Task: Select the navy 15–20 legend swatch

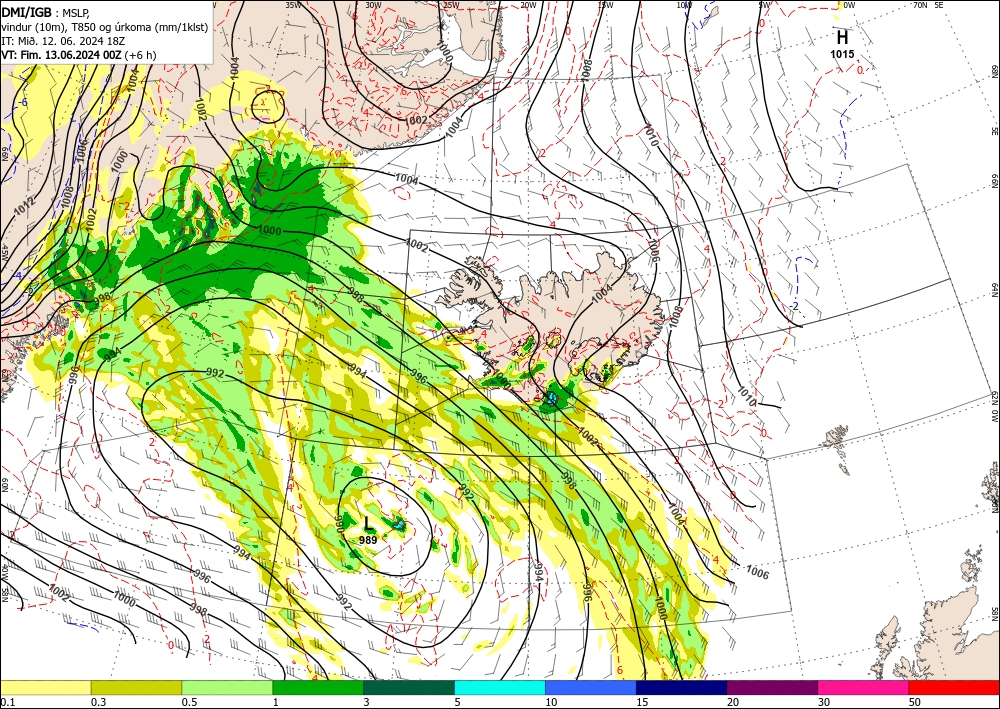Action: click(x=682, y=687)
